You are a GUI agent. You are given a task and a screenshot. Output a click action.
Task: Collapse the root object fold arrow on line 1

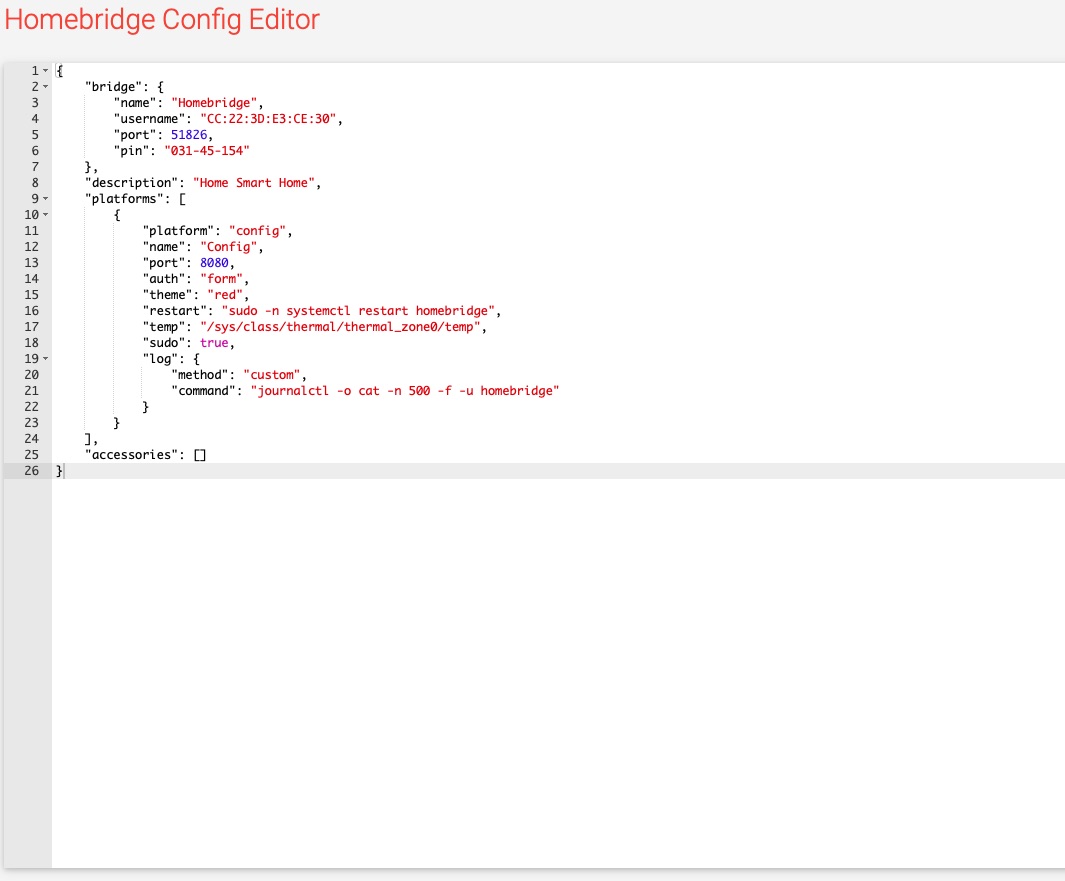pyautogui.click(x=46, y=71)
